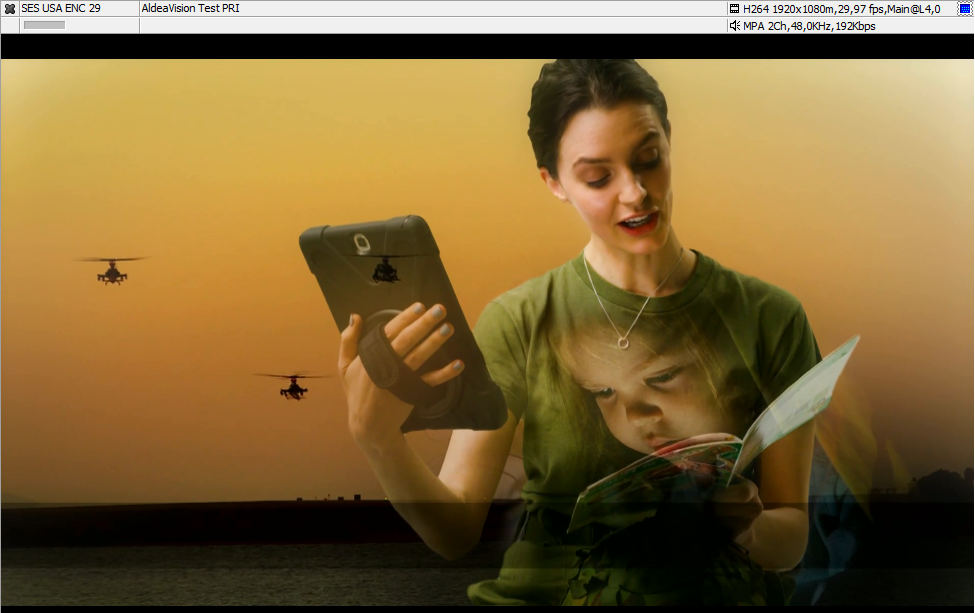
Task: Click the video stream film icon
Action: tap(734, 9)
